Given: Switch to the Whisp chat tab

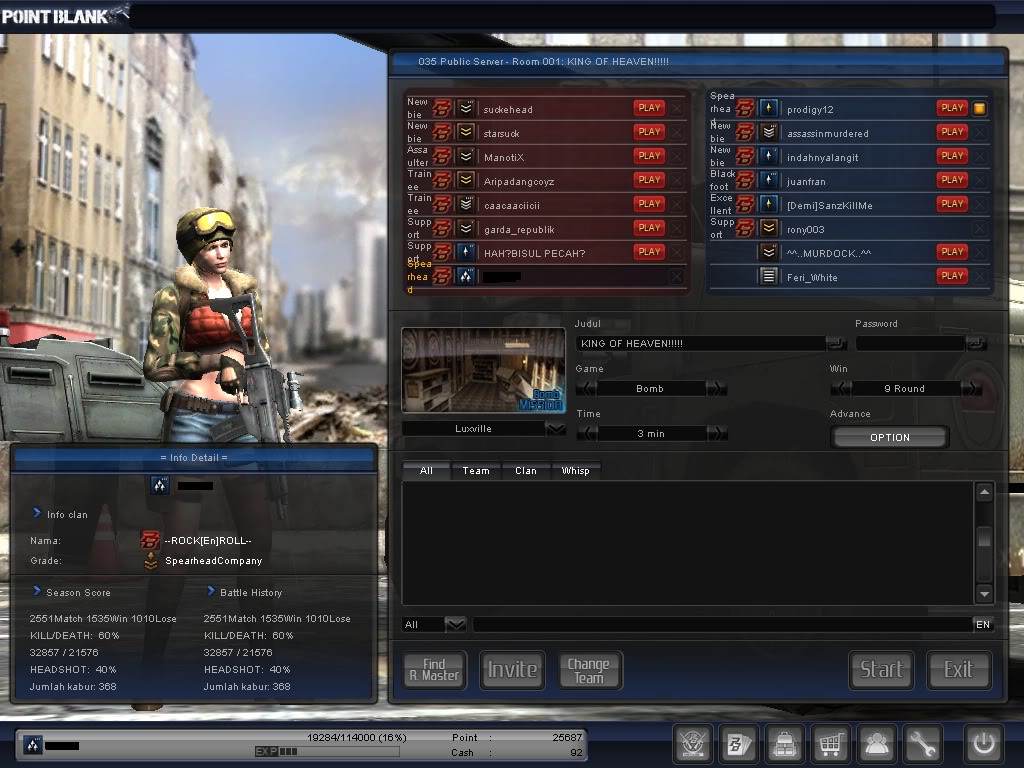Looking at the screenshot, I should tap(576, 470).
